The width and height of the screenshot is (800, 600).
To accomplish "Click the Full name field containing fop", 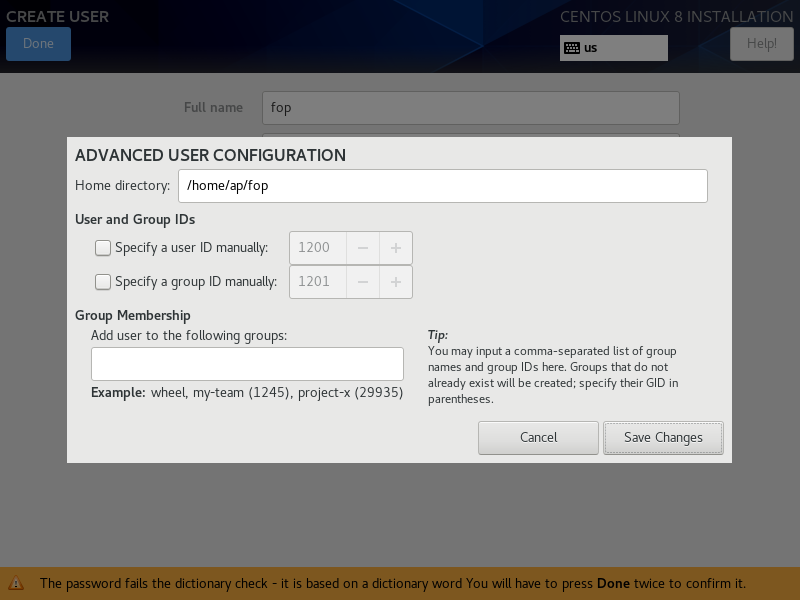I will [470, 108].
